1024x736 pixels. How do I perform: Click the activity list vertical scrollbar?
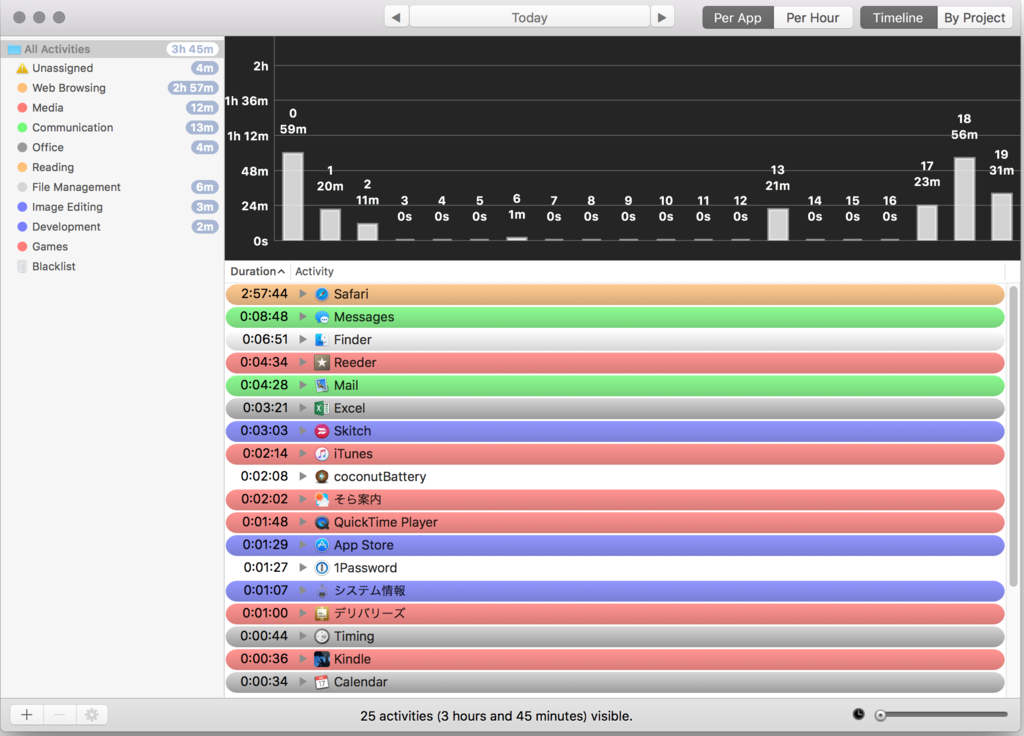[x=1014, y=436]
